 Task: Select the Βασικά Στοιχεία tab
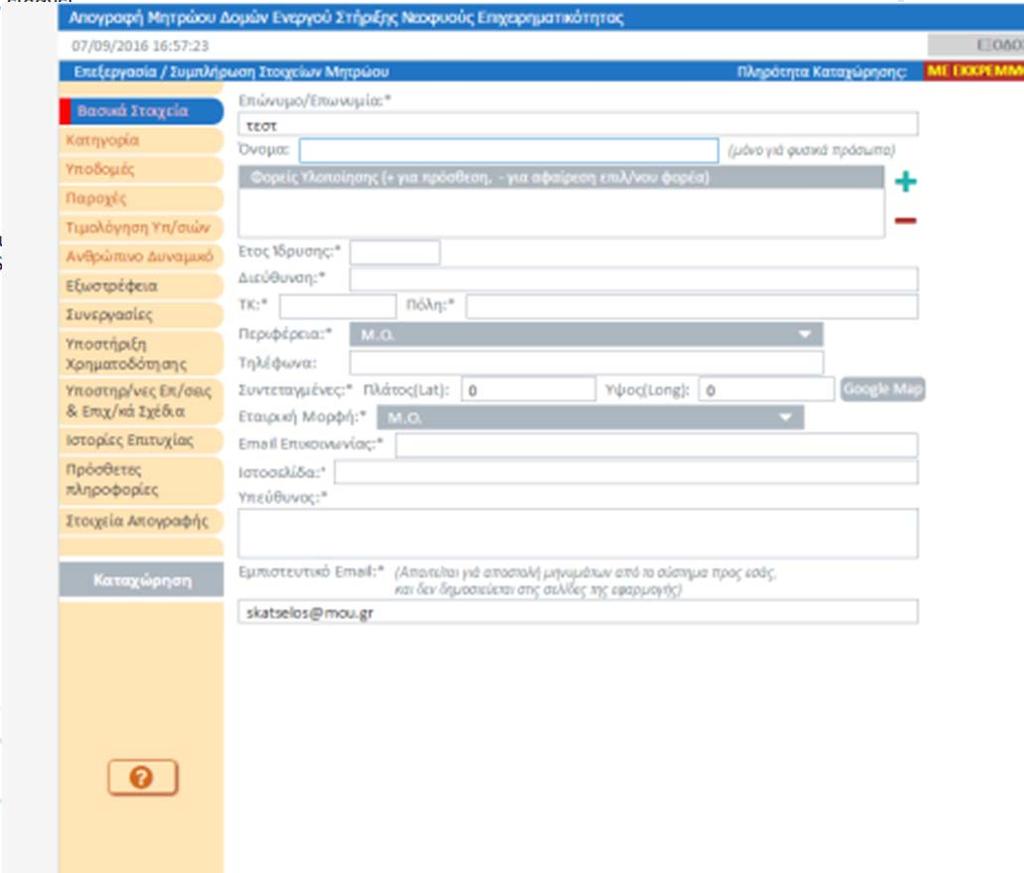[141, 111]
